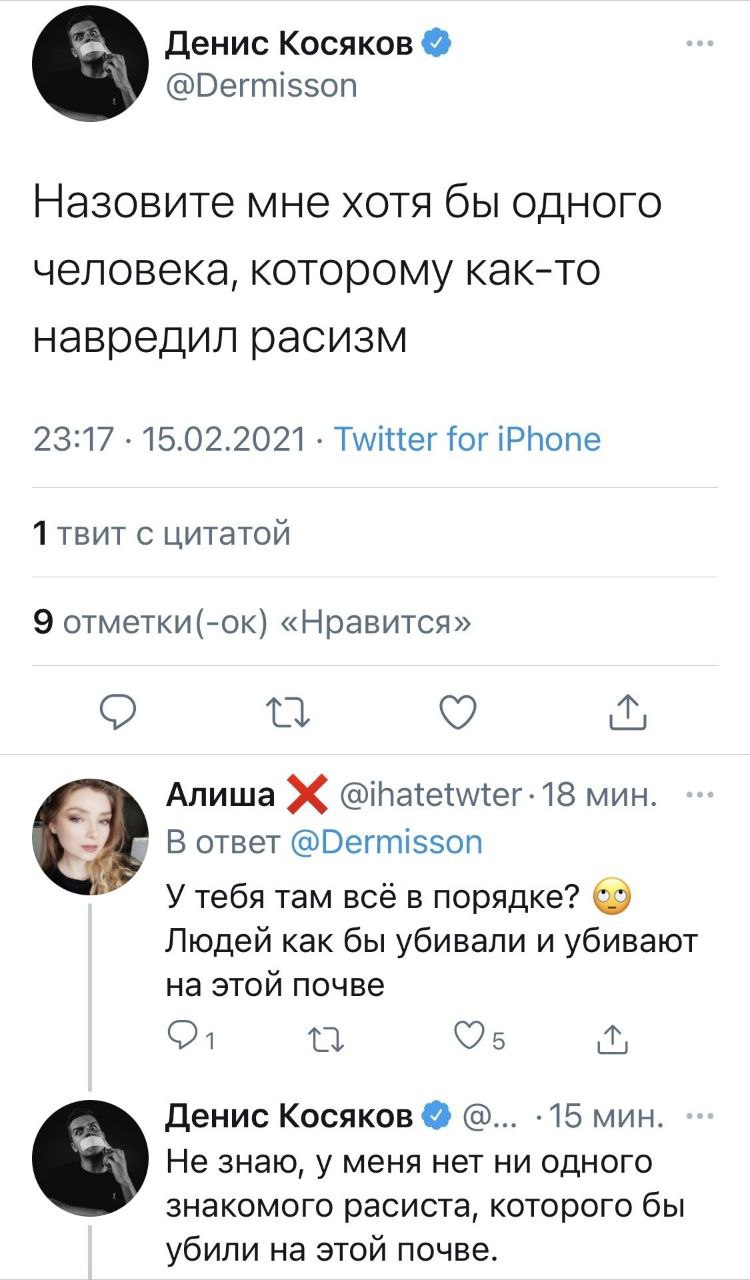Share the main tweet

coord(624,712)
